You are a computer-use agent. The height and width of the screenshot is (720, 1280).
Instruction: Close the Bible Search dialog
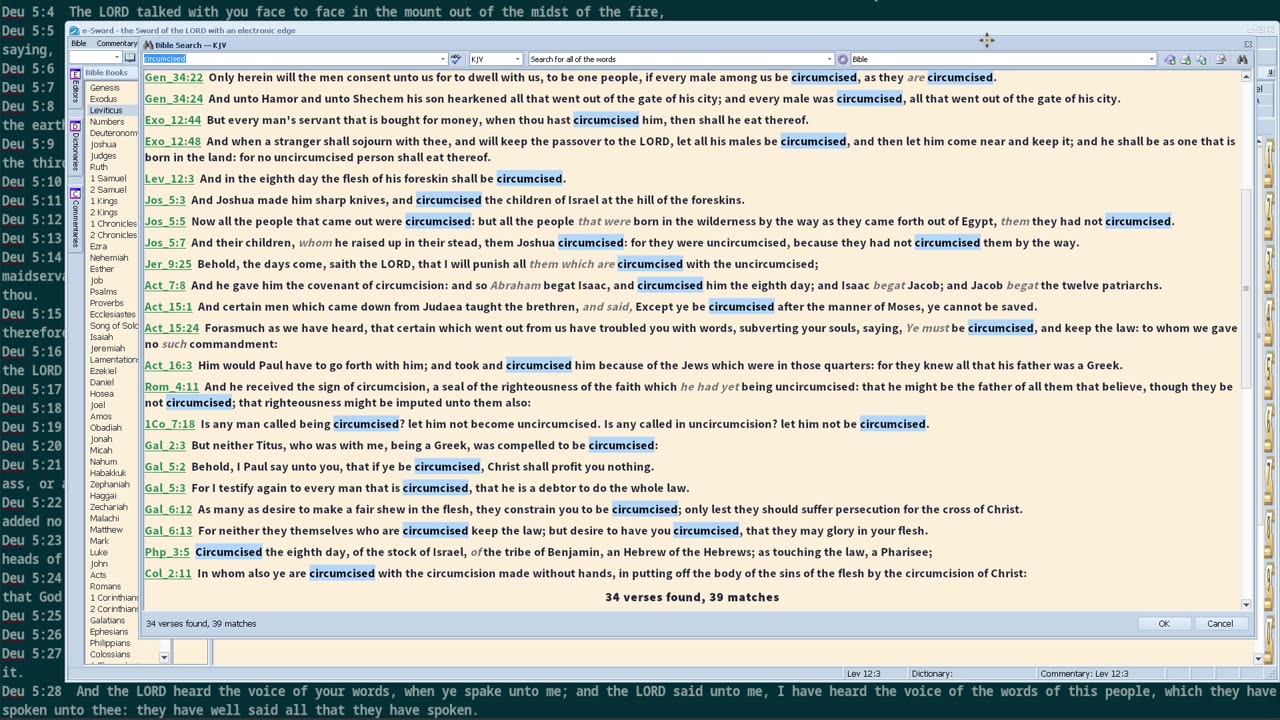coord(1248,45)
